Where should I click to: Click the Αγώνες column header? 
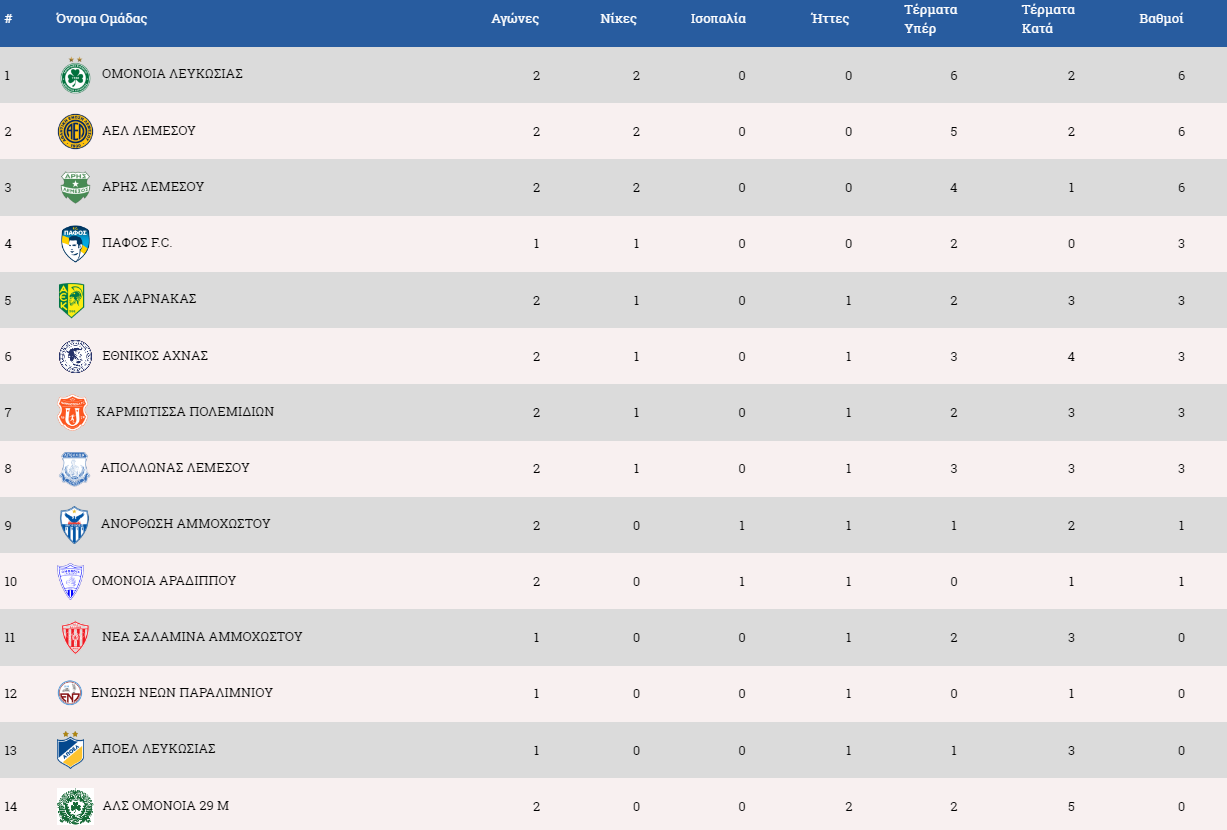click(515, 19)
